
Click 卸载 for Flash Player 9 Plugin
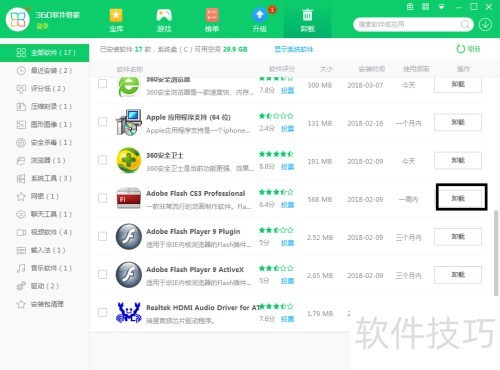[x=458, y=237]
